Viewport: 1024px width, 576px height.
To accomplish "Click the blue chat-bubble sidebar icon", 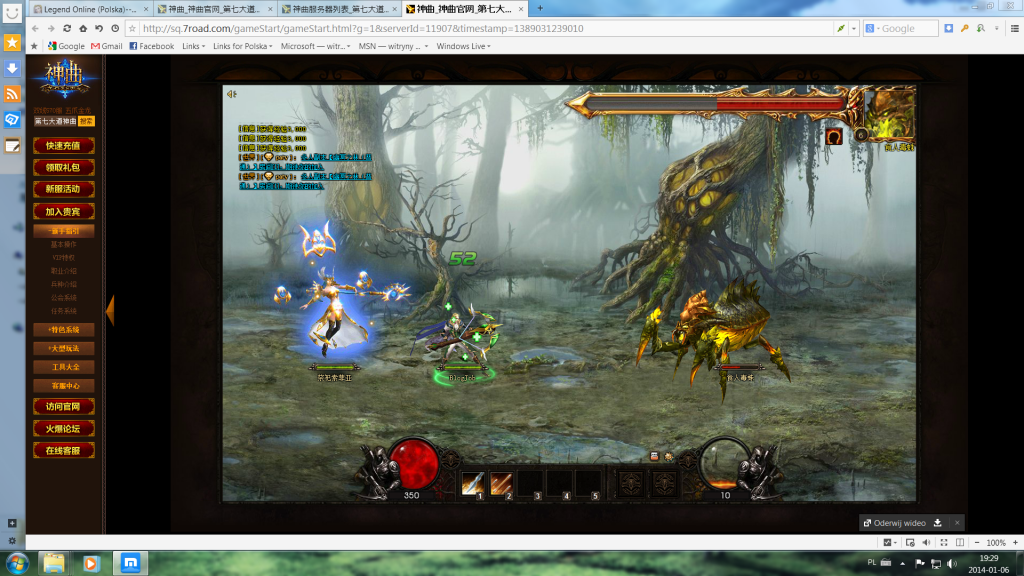I will click(12, 120).
